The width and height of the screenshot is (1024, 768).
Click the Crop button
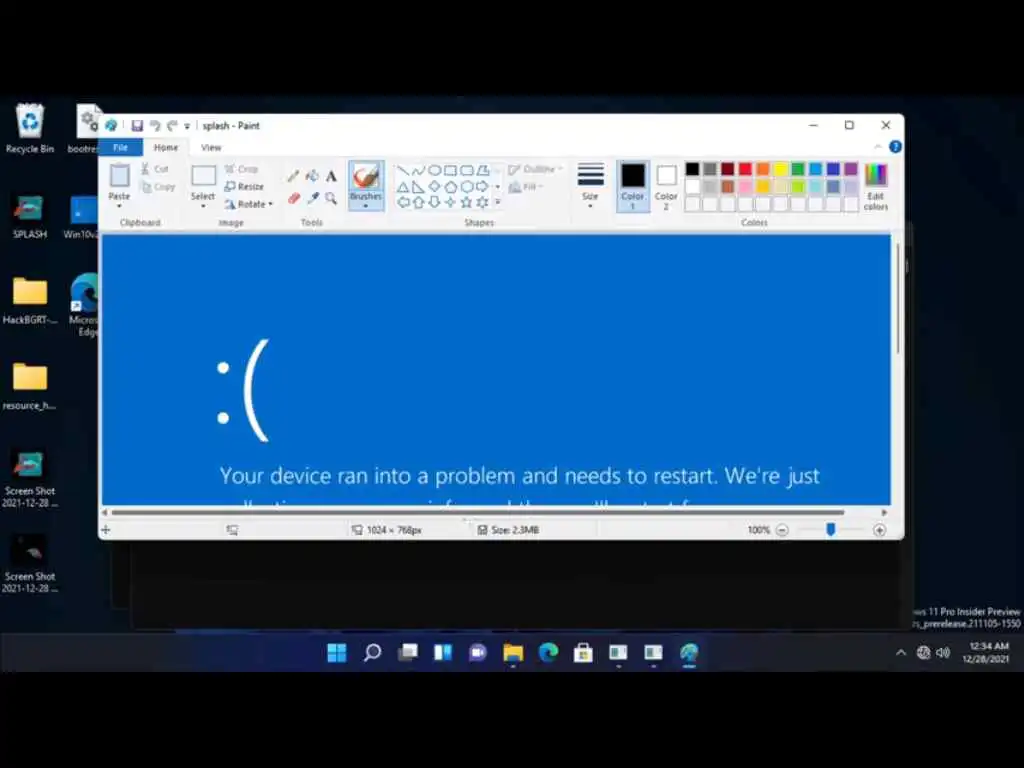pos(242,168)
